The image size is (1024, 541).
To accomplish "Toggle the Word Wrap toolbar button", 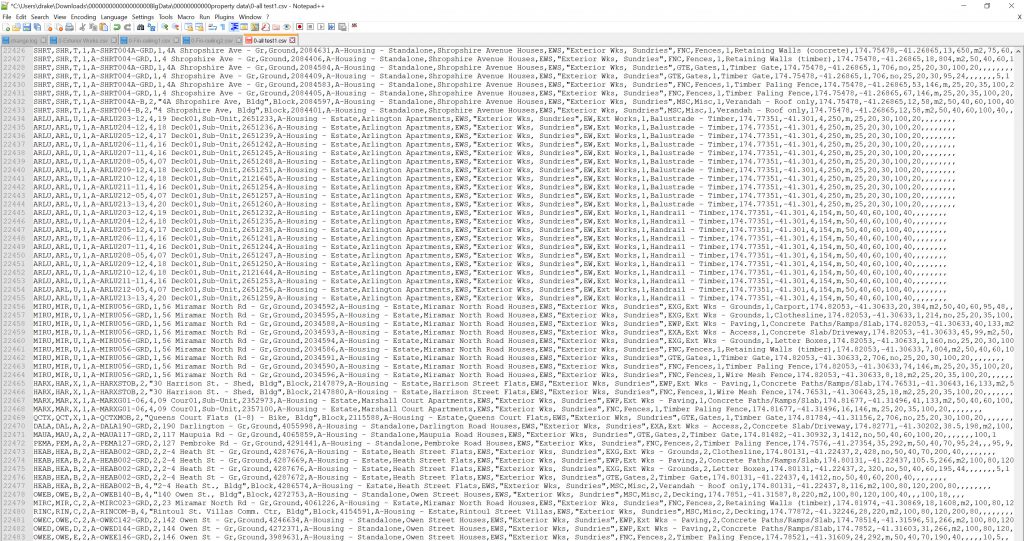I will [x=212, y=27].
